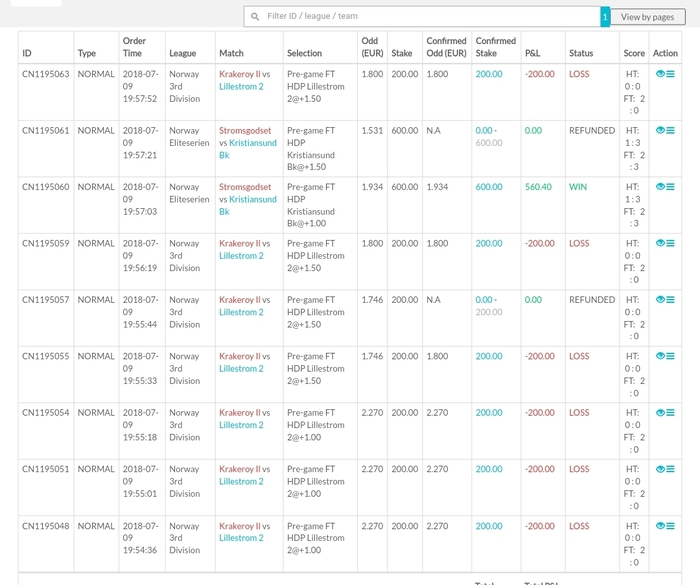This screenshot has height=585, width=700.
Task: View order CN1195054 via the eye icon
Action: coord(660,413)
